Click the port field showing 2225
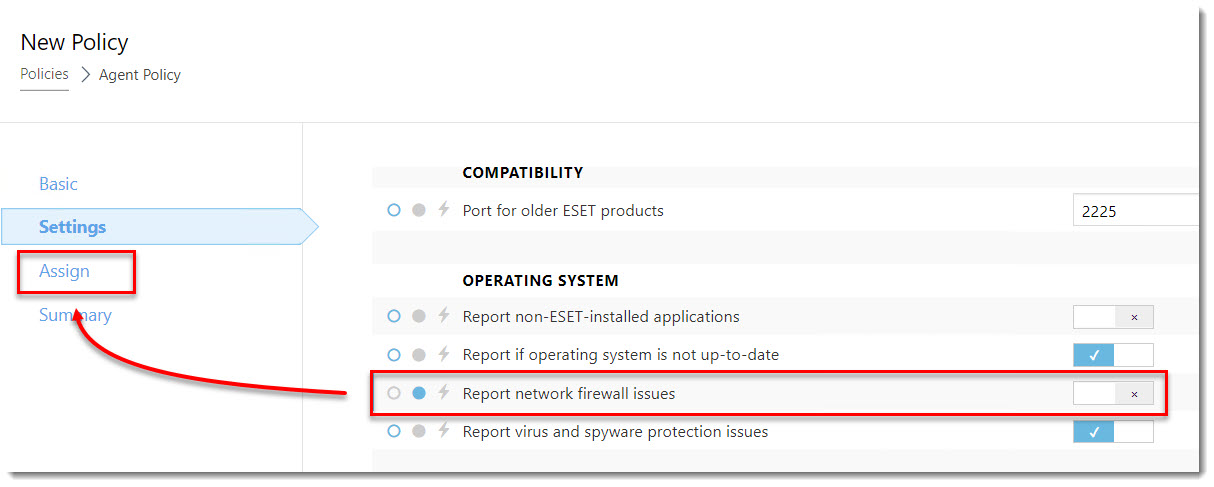 click(x=1136, y=211)
